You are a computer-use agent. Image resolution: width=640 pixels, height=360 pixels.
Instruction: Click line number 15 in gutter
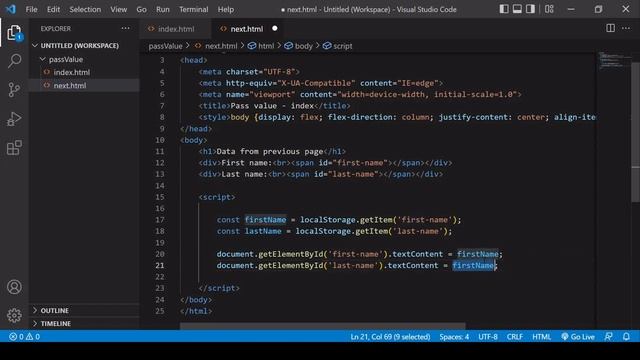coord(159,197)
